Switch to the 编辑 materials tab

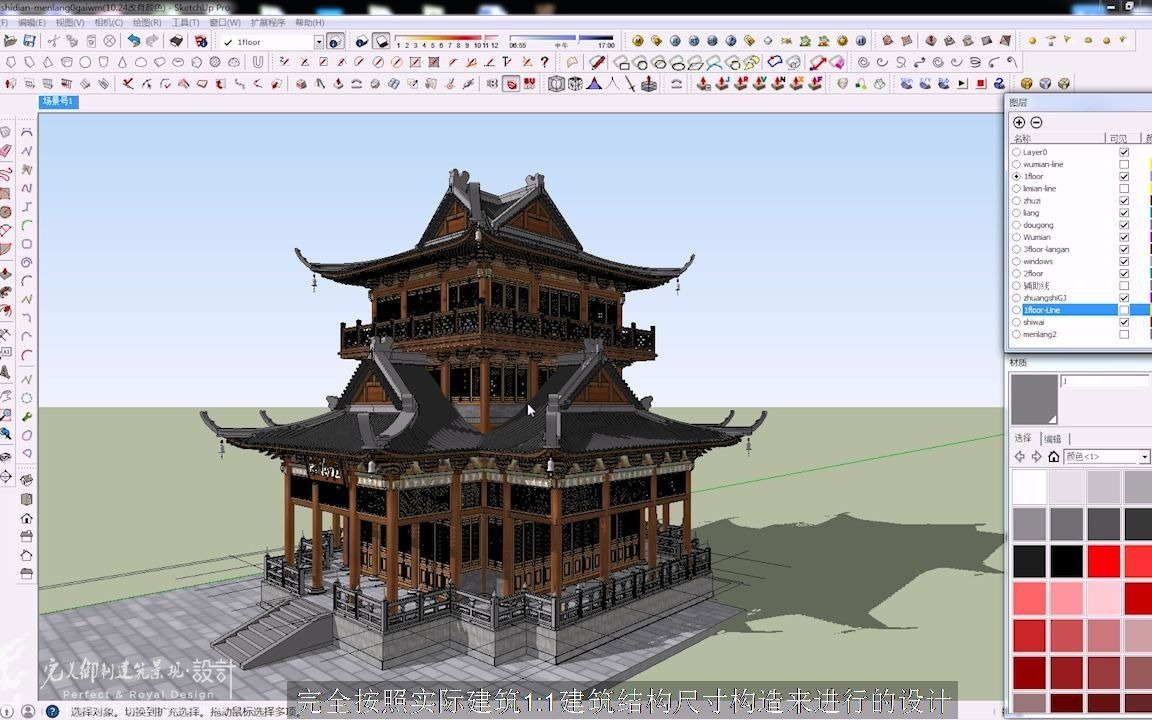(1053, 439)
